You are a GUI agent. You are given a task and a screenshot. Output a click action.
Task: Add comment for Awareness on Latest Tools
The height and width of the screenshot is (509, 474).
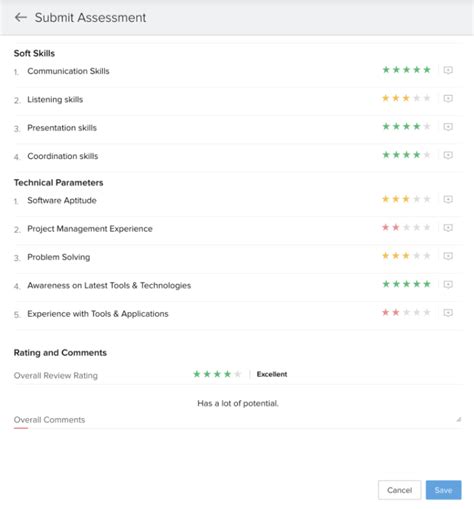[x=448, y=284]
